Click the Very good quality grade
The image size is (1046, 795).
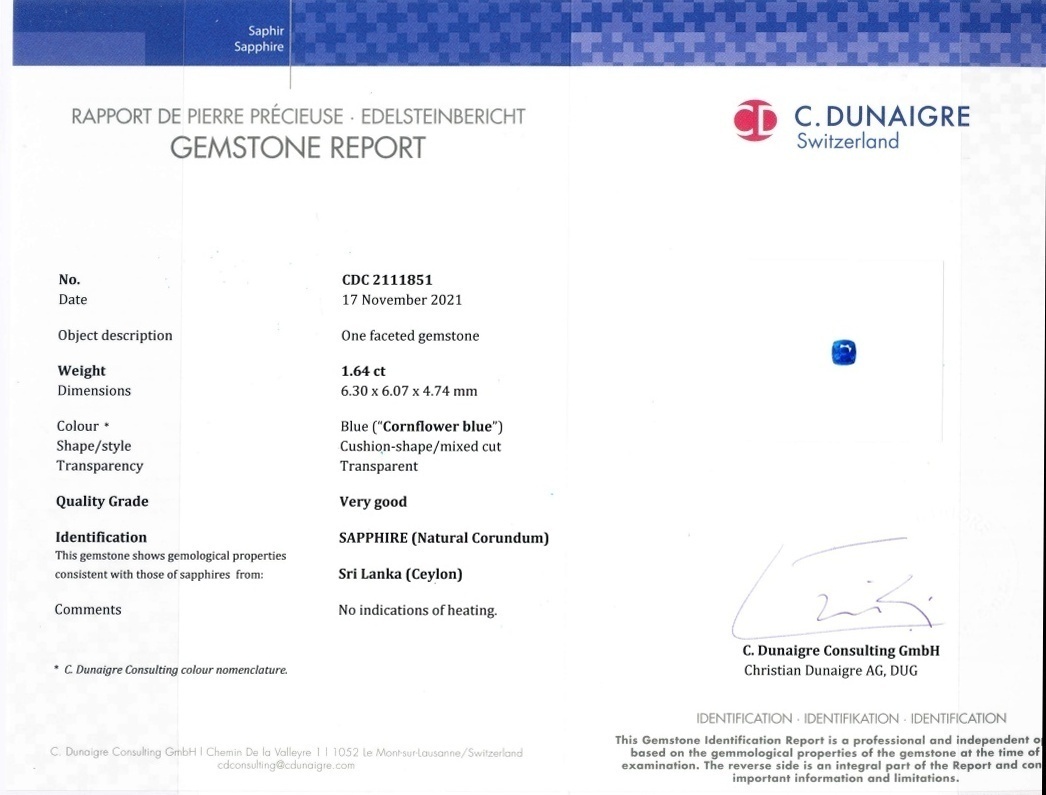click(x=373, y=502)
